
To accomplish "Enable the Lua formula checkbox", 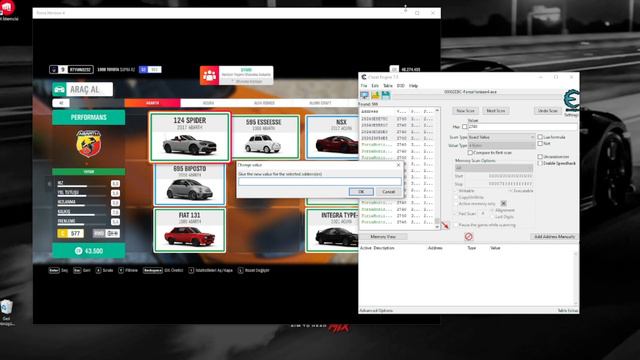I will (540, 137).
